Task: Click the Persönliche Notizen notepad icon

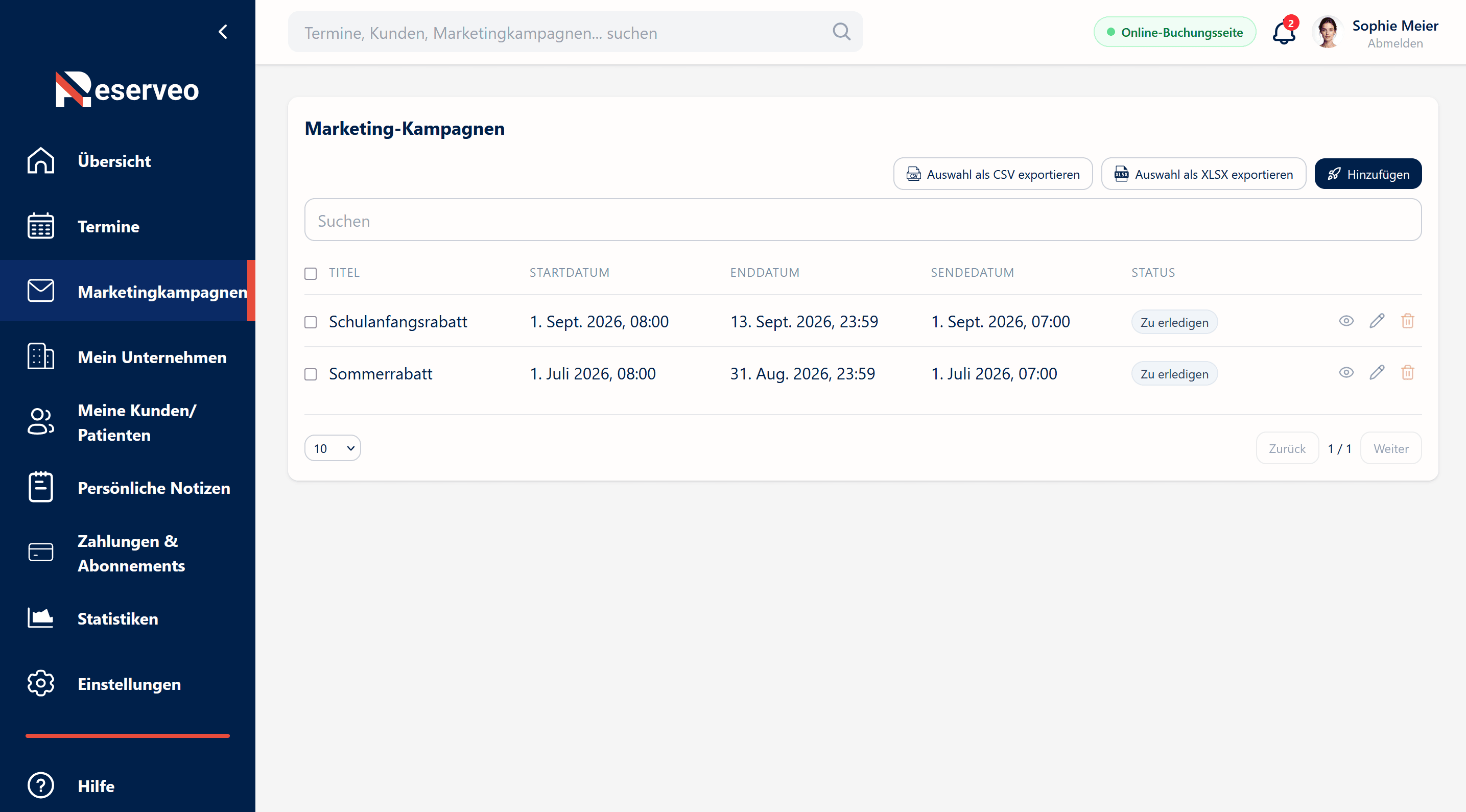Action: pos(40,487)
